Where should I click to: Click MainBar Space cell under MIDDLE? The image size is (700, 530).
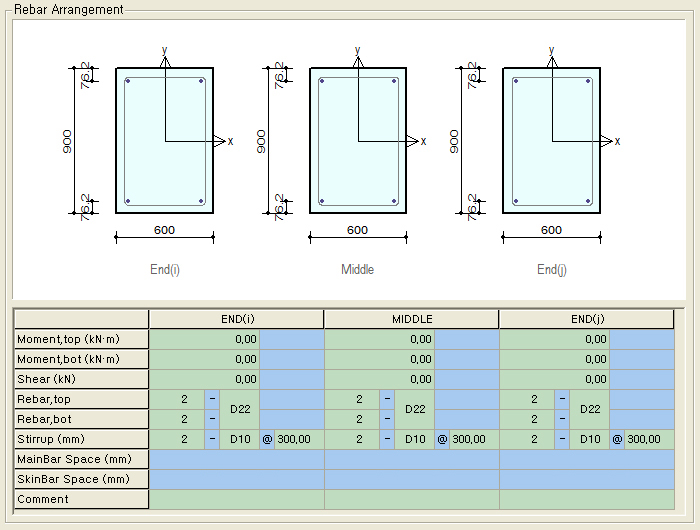412,459
